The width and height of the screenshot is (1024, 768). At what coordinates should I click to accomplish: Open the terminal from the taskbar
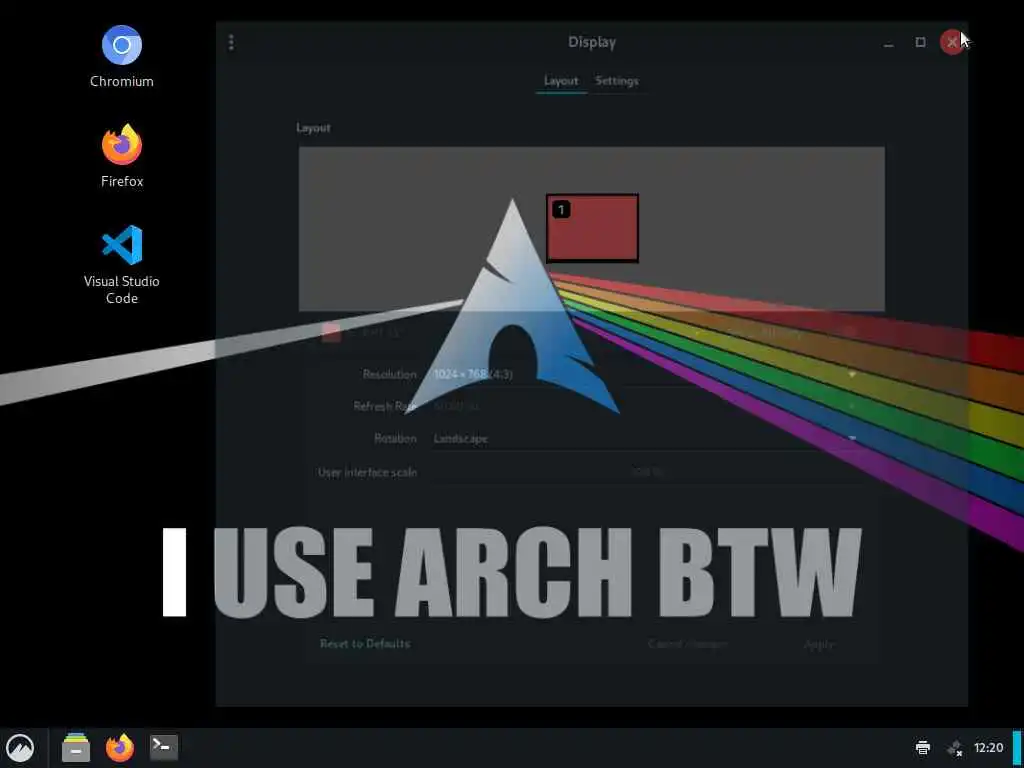coord(163,747)
